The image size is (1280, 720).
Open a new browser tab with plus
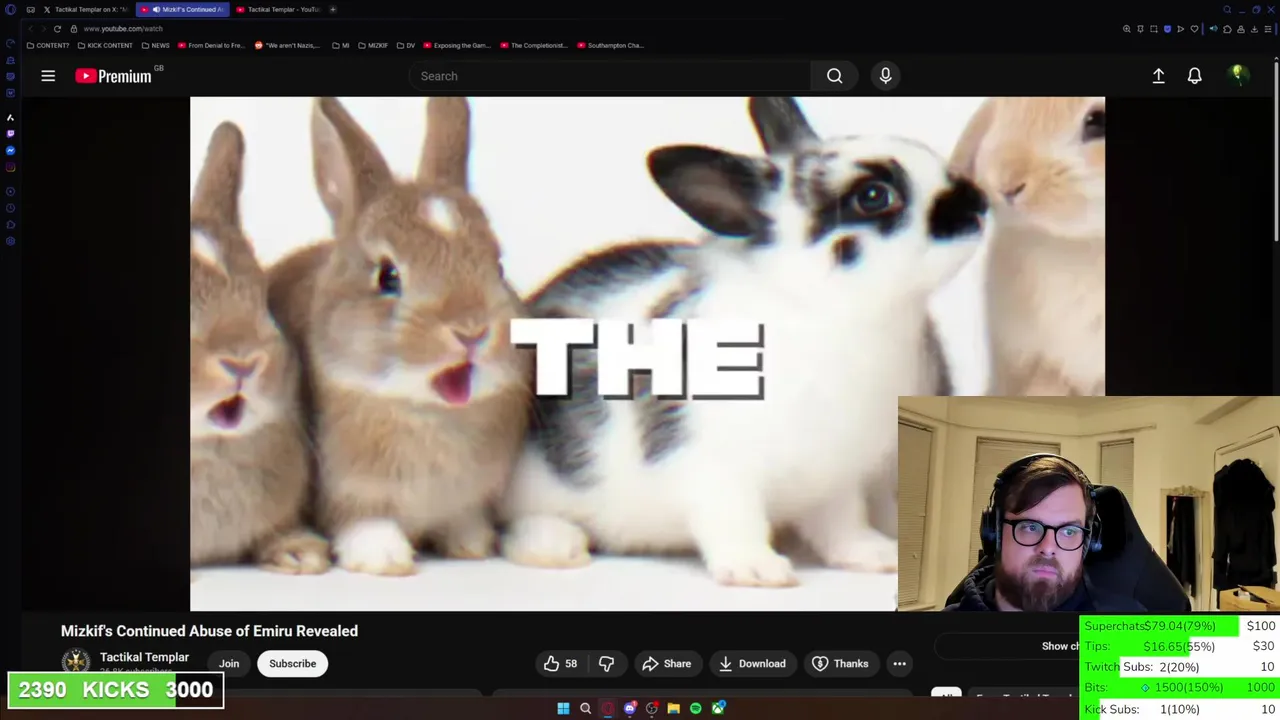click(x=333, y=9)
